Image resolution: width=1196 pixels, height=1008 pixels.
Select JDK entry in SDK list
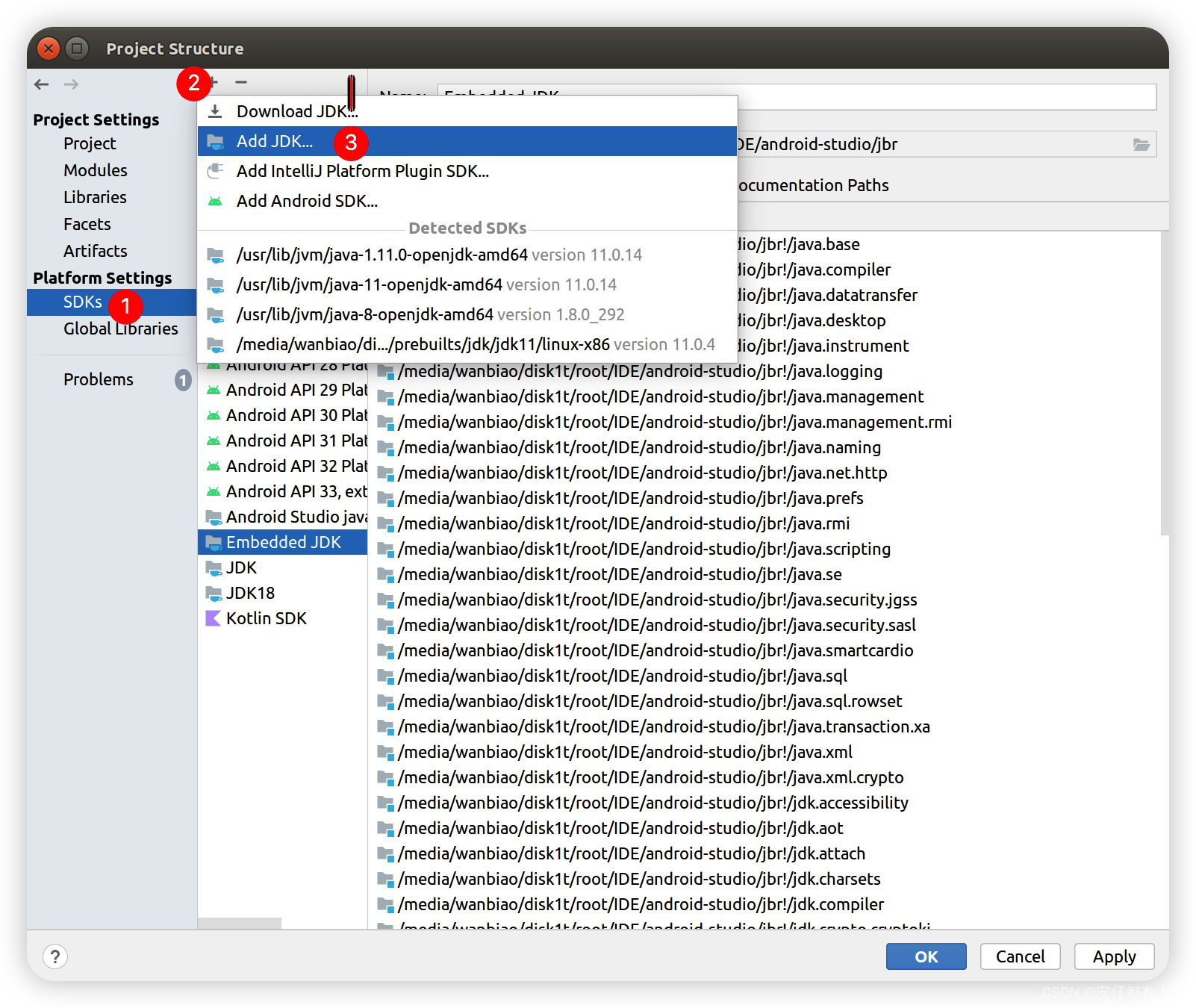[283, 567]
